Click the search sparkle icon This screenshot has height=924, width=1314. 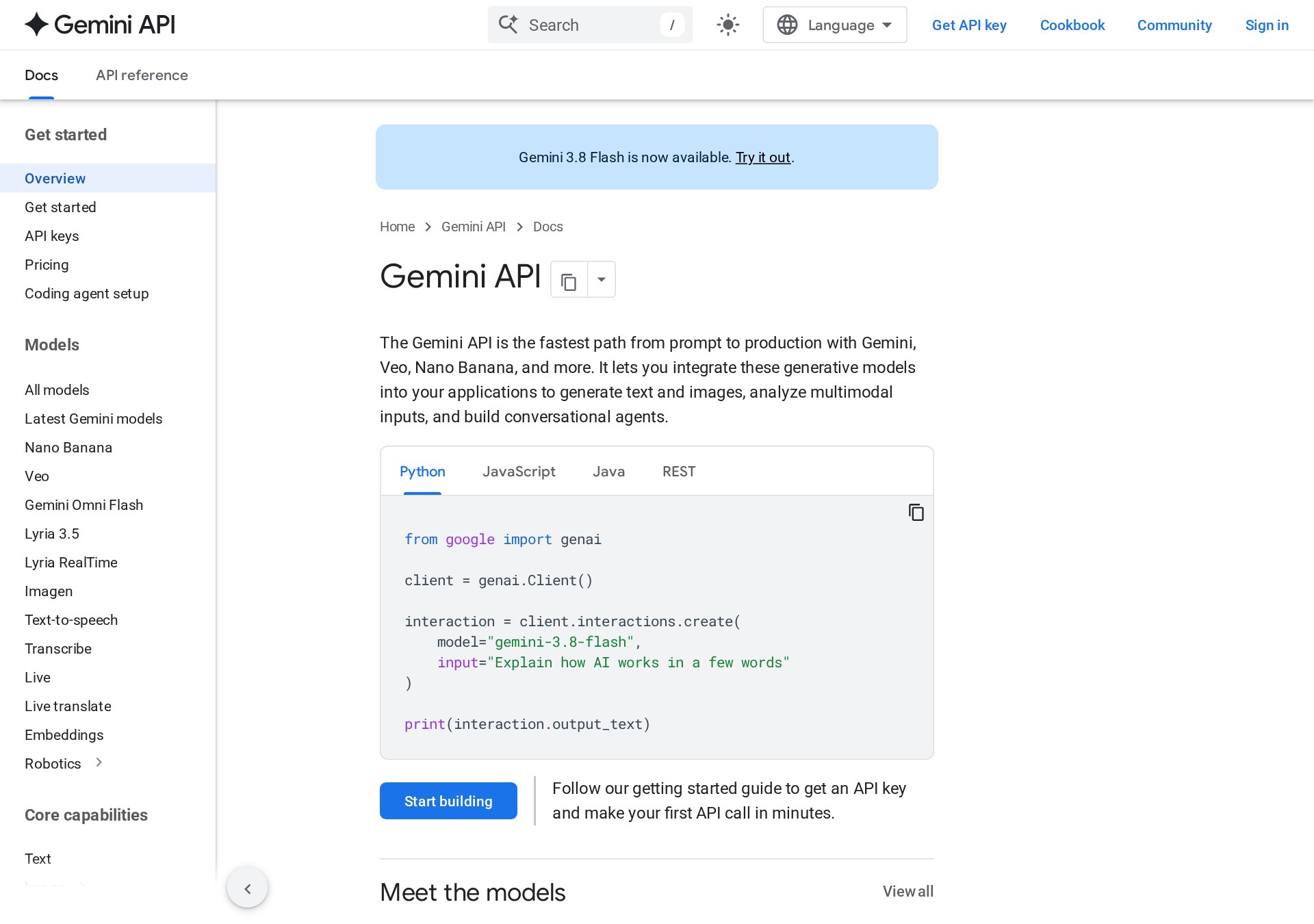pyautogui.click(x=508, y=25)
